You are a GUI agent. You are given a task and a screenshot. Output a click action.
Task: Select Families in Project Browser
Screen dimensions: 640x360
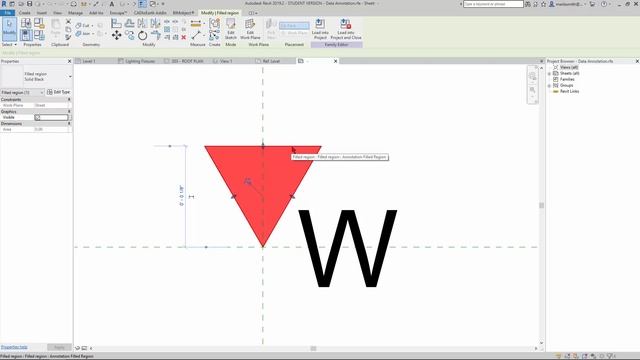(x=567, y=79)
